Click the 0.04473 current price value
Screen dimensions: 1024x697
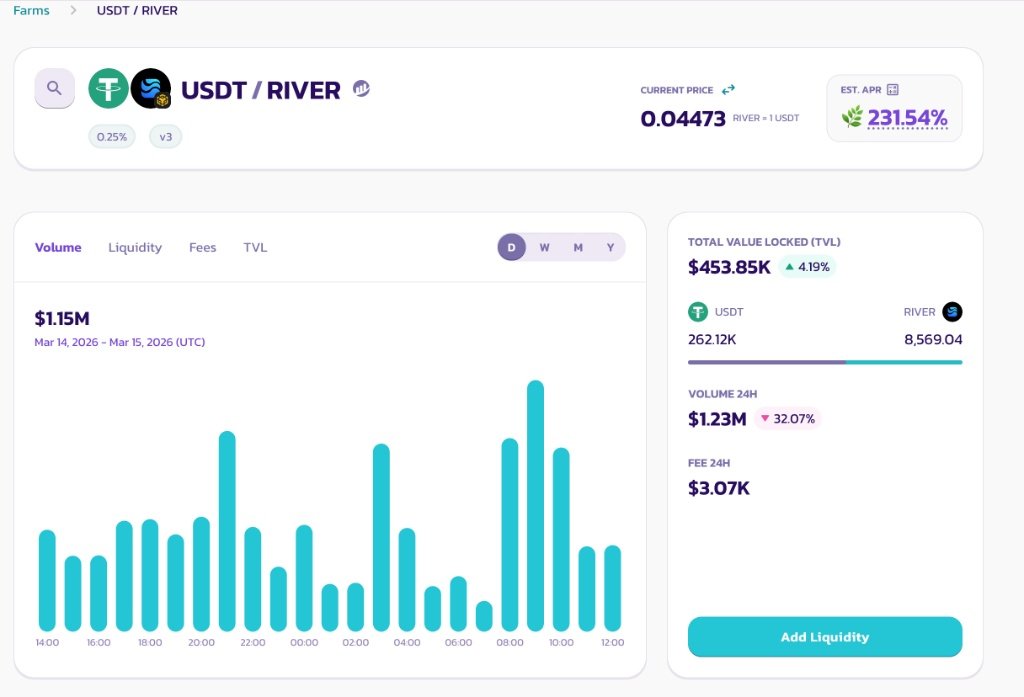click(683, 119)
